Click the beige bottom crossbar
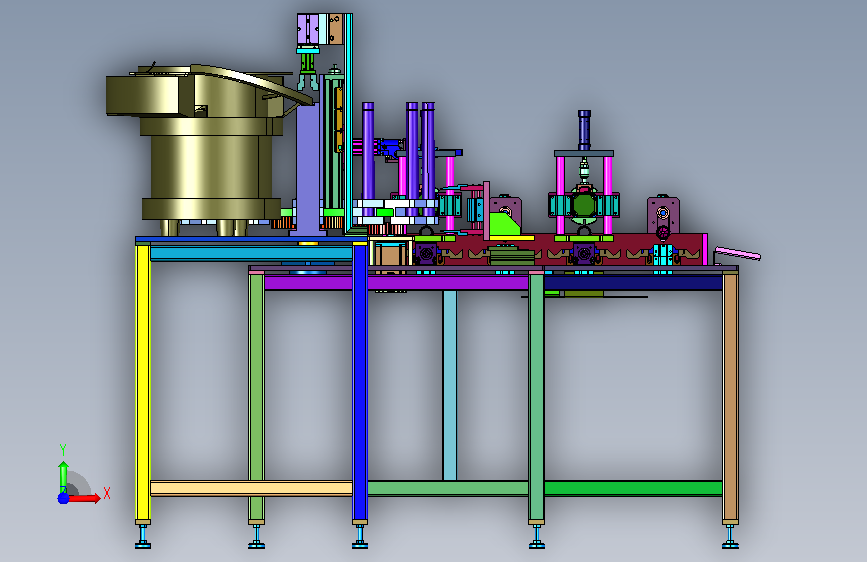The height and width of the screenshot is (562, 867). pyautogui.click(x=252, y=488)
